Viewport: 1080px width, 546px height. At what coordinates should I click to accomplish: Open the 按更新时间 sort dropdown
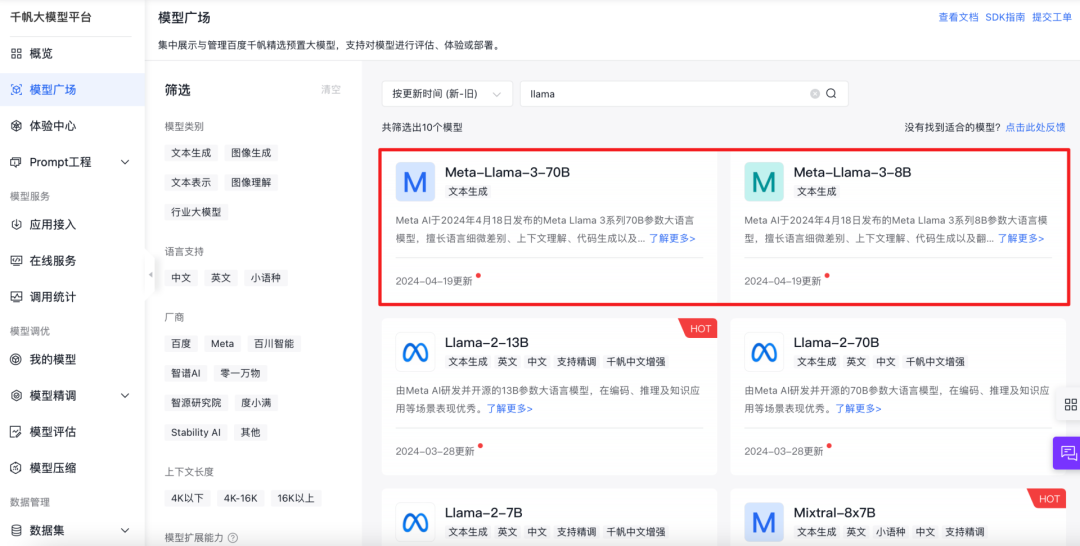pyautogui.click(x=447, y=94)
